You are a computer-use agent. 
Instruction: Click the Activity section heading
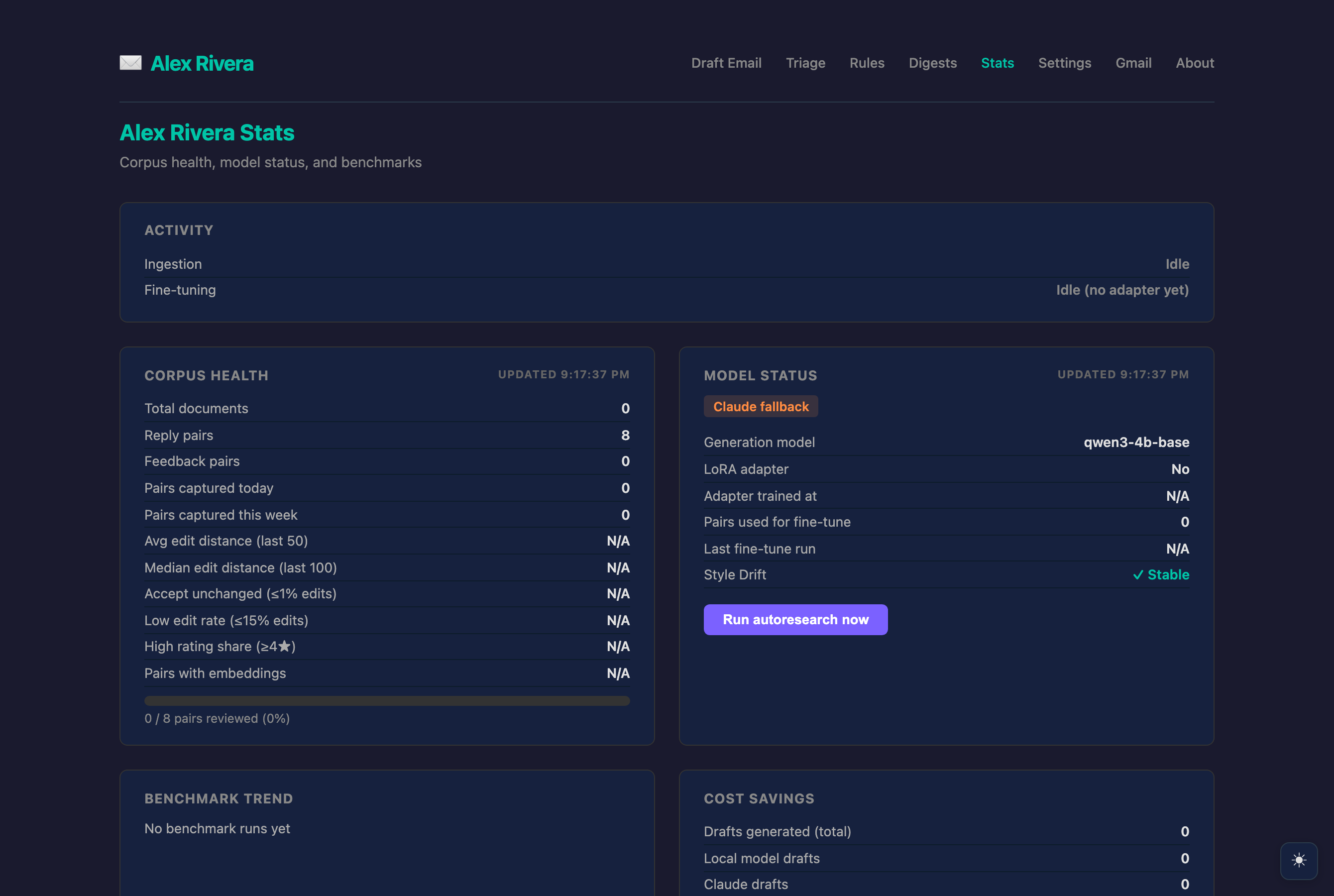pyautogui.click(x=178, y=230)
